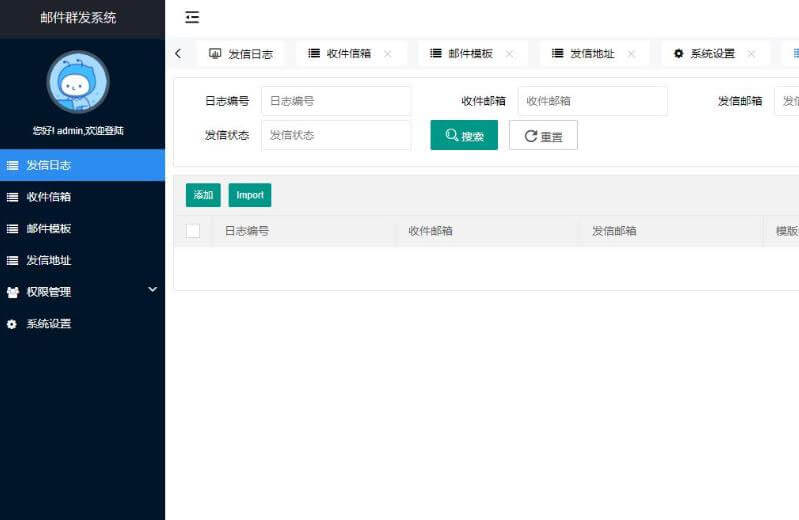This screenshot has height=520, width=799.
Task: Click the admin avatar image
Action: [x=78, y=82]
